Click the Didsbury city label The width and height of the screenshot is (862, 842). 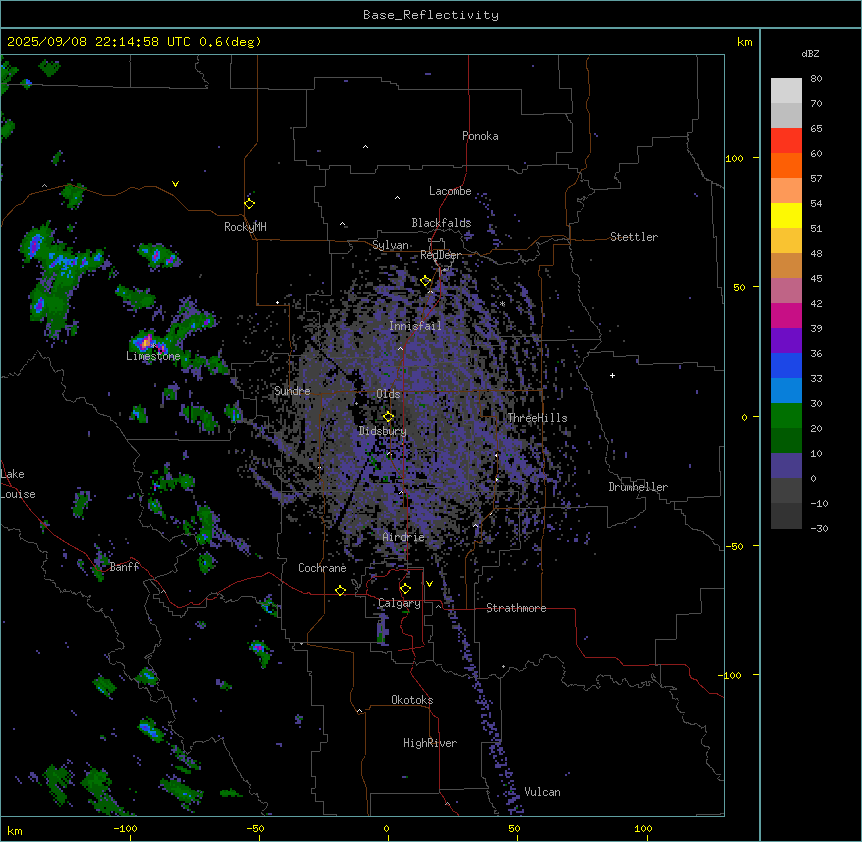coord(383,431)
